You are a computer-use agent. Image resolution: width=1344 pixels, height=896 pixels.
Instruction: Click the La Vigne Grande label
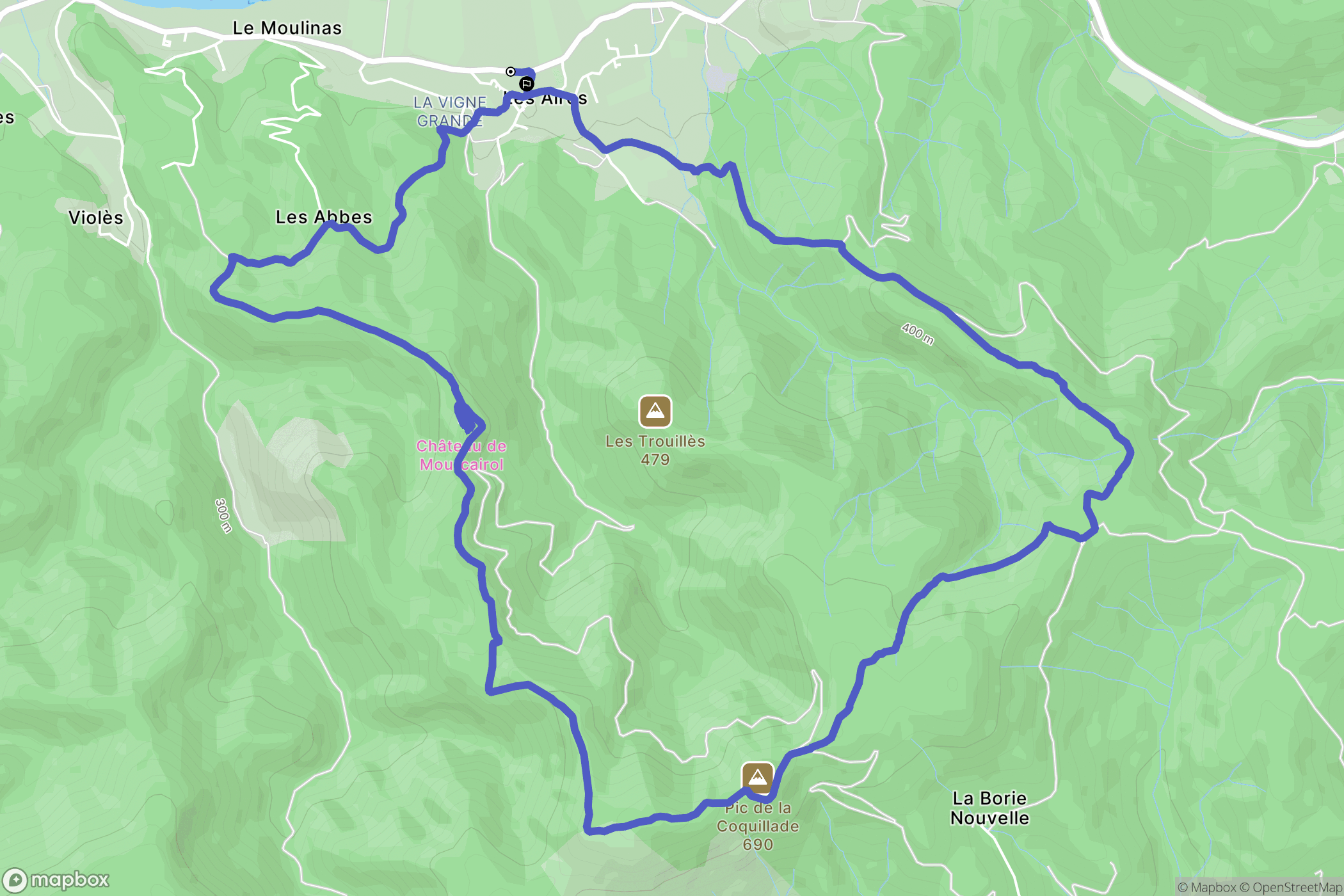(450, 112)
